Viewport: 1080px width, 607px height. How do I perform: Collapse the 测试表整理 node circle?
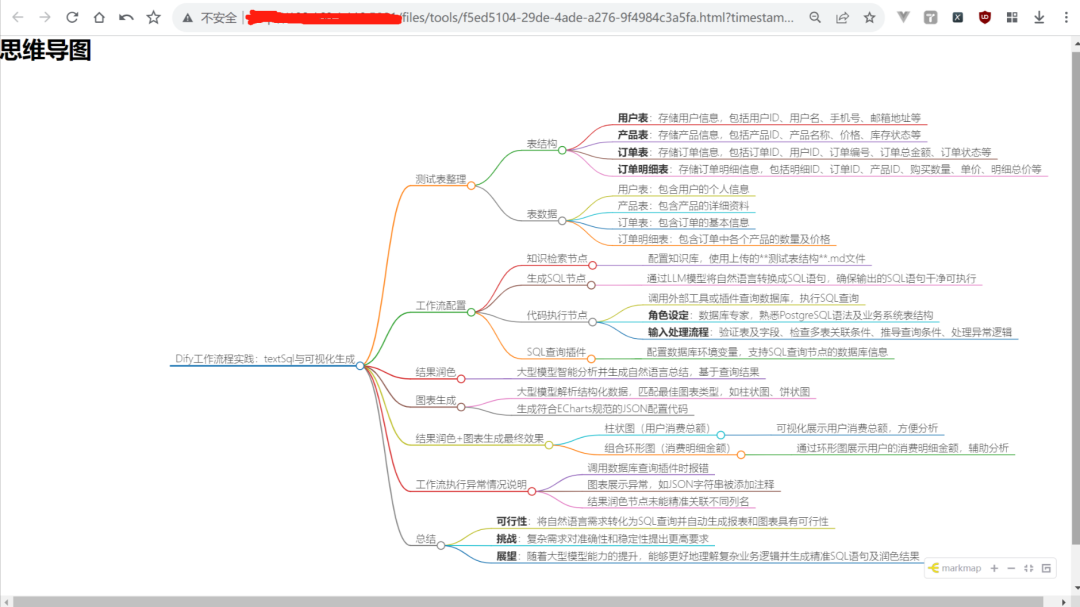point(471,185)
